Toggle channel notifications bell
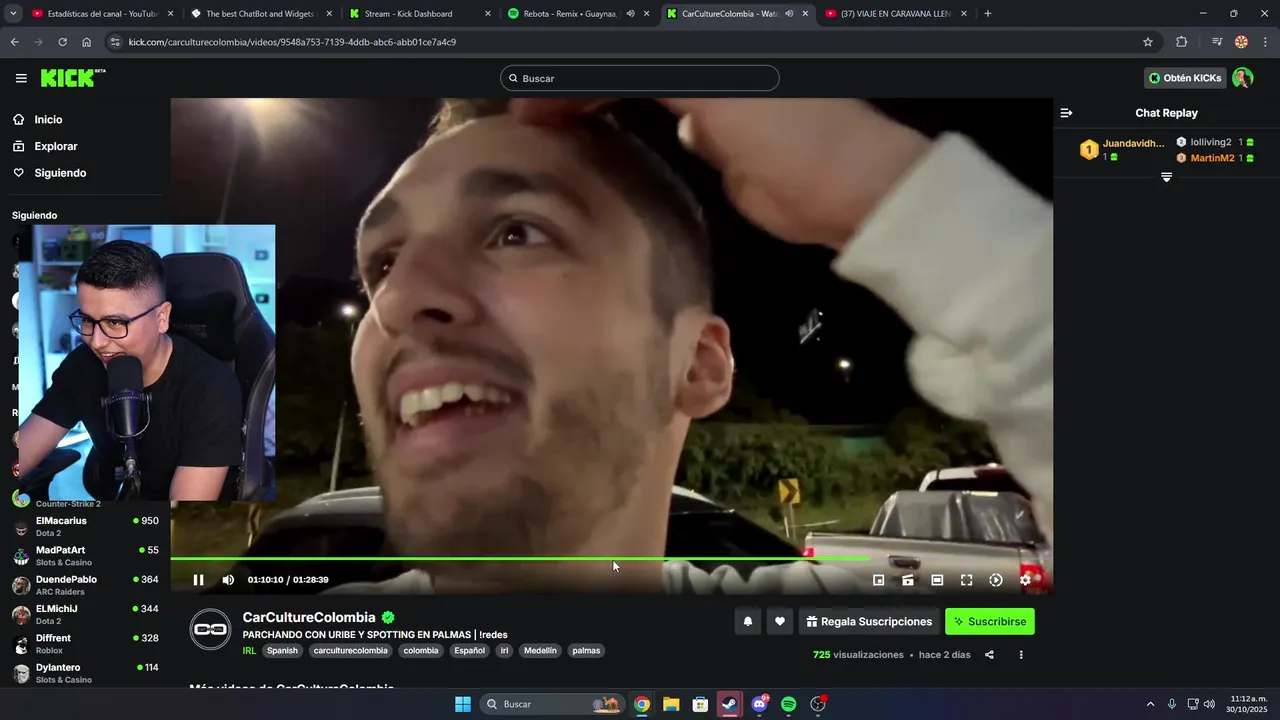Image resolution: width=1280 pixels, height=720 pixels. pos(747,621)
